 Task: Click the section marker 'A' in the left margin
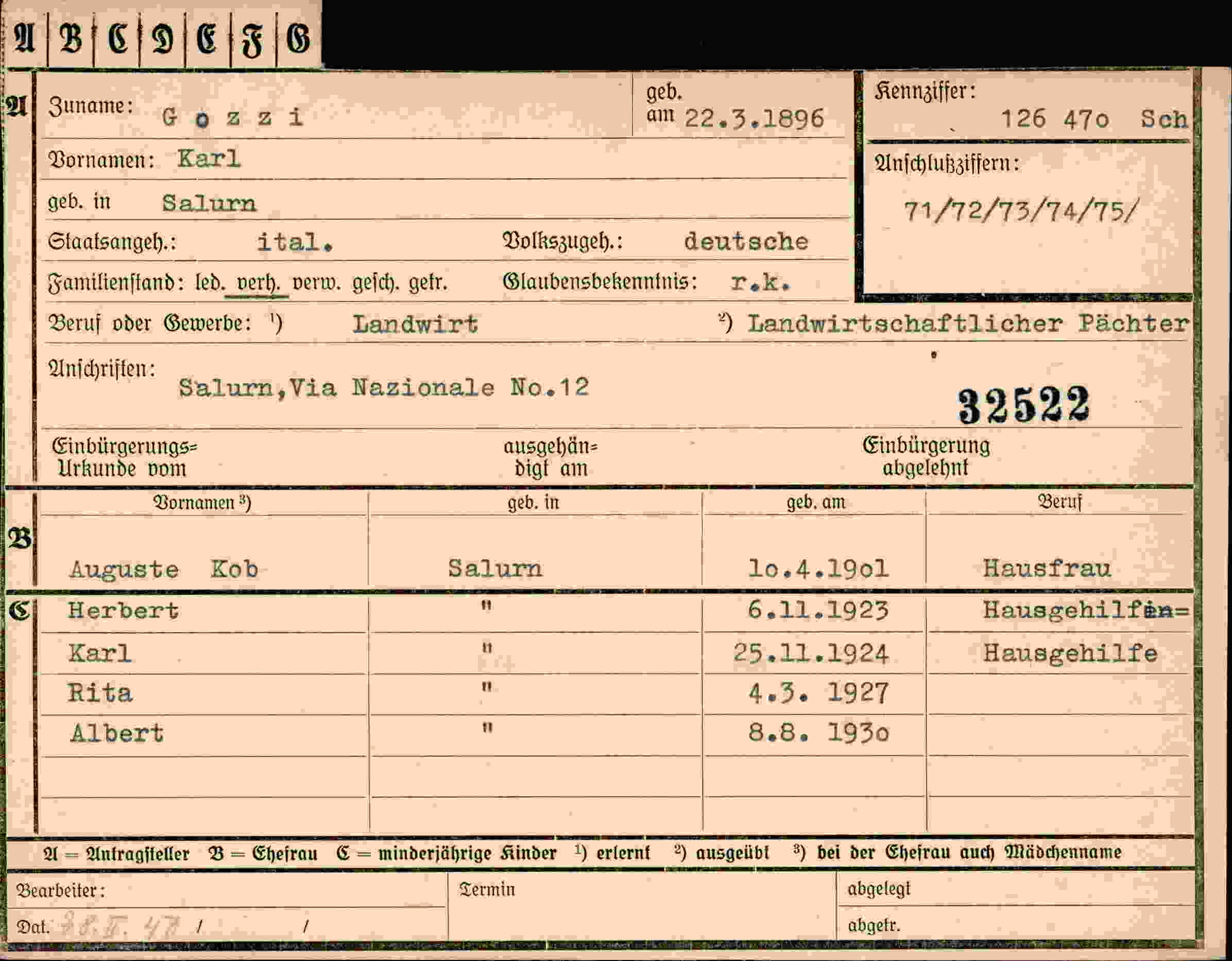point(16,106)
